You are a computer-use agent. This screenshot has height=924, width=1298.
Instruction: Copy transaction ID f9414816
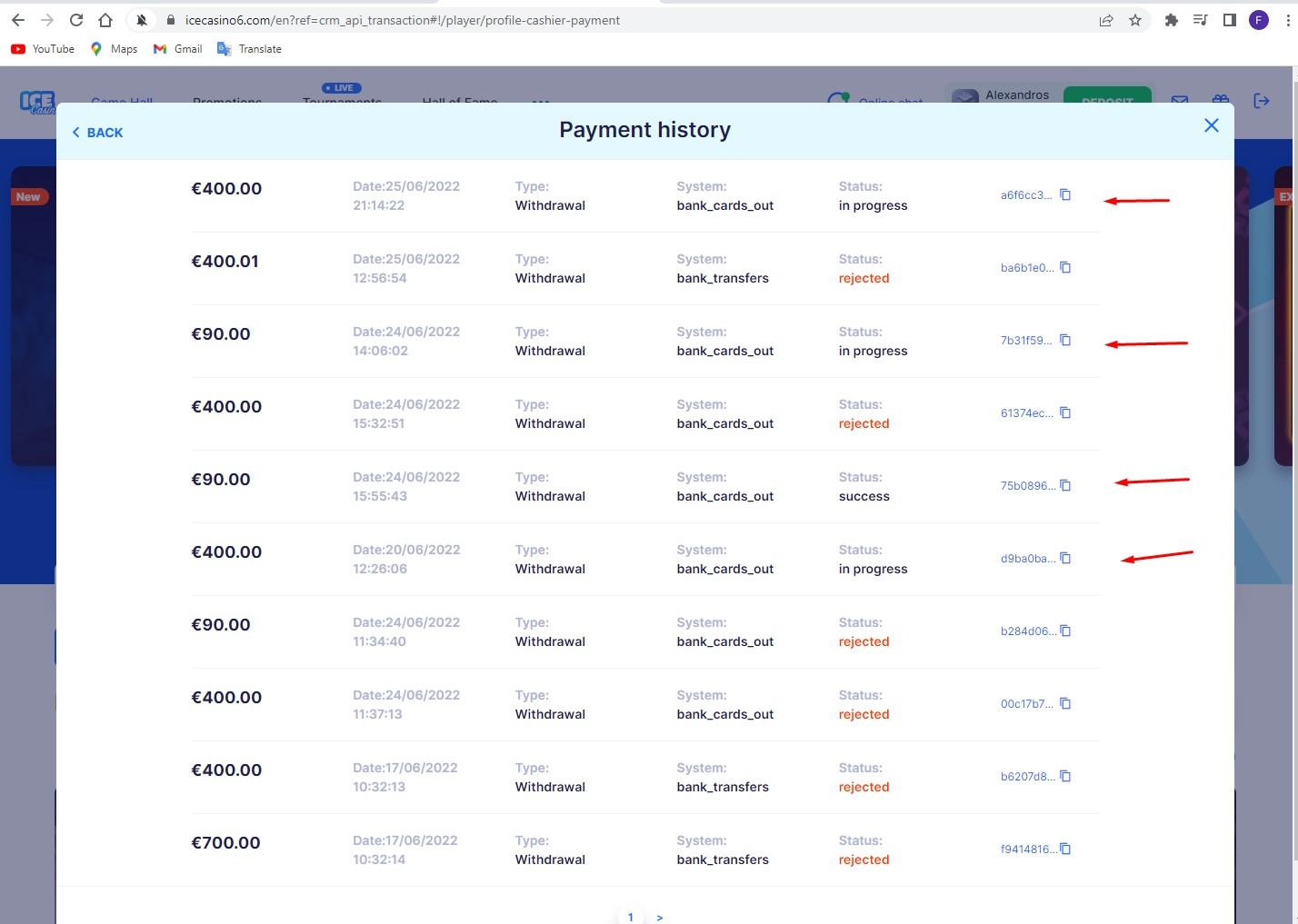(x=1065, y=849)
